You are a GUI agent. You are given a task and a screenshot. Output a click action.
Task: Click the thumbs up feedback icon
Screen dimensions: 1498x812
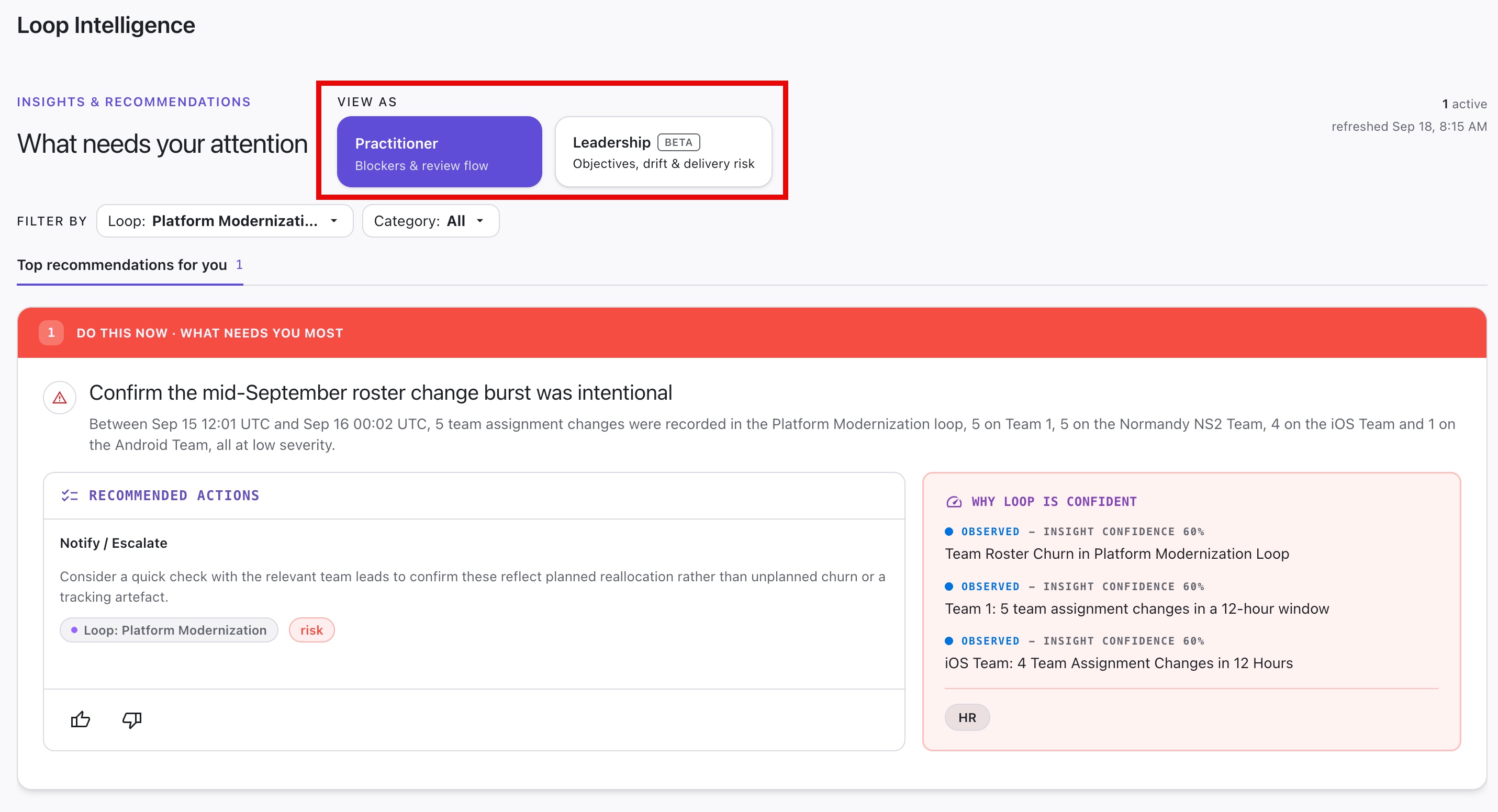(x=80, y=719)
